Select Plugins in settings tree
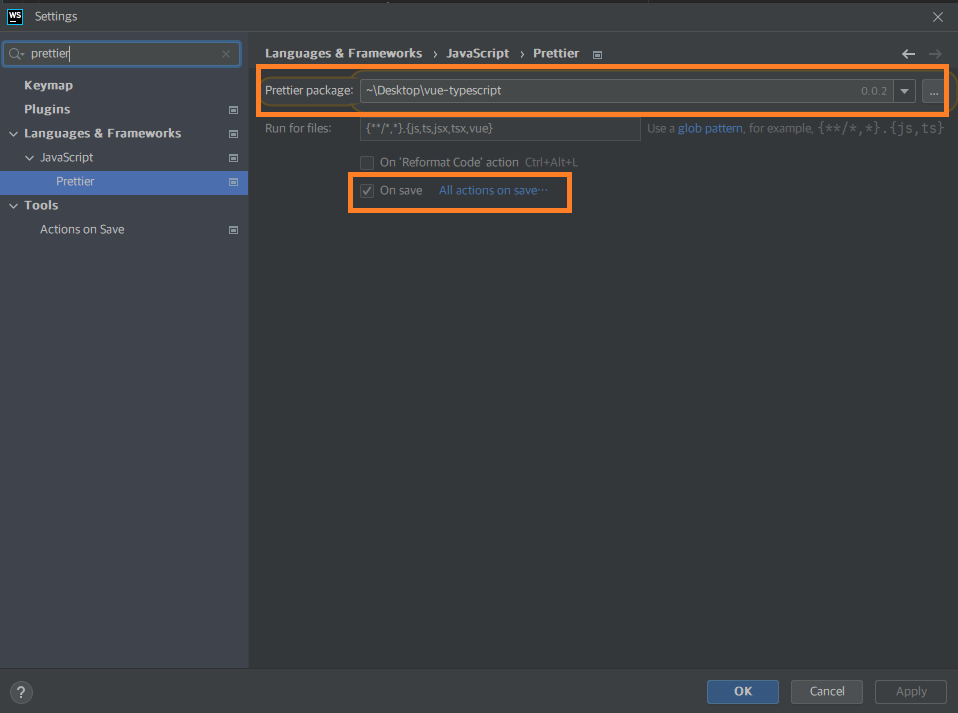Viewport: 958px width, 713px height. tap(47, 109)
